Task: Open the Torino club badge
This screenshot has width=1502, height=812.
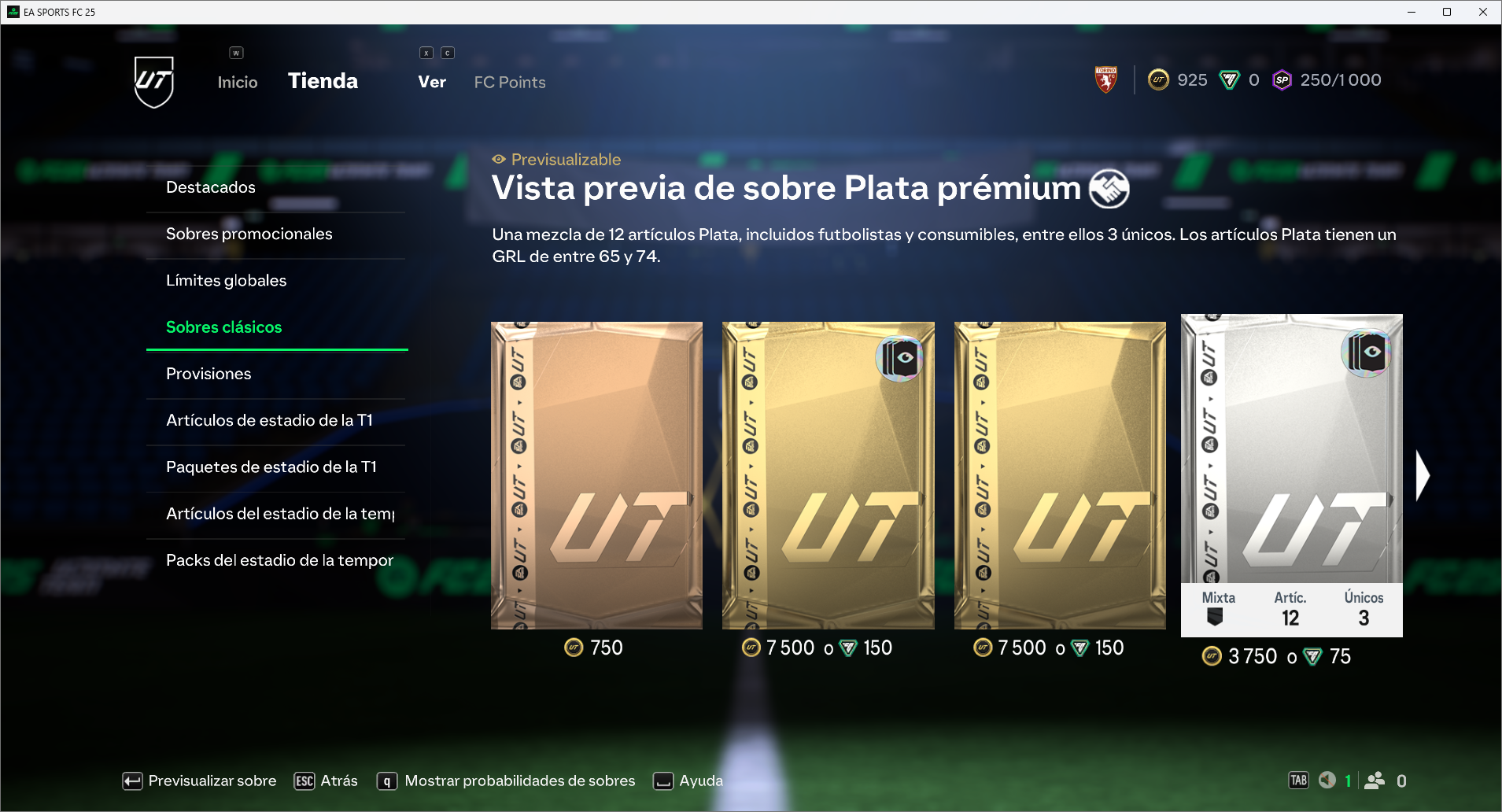Action: pos(1106,79)
